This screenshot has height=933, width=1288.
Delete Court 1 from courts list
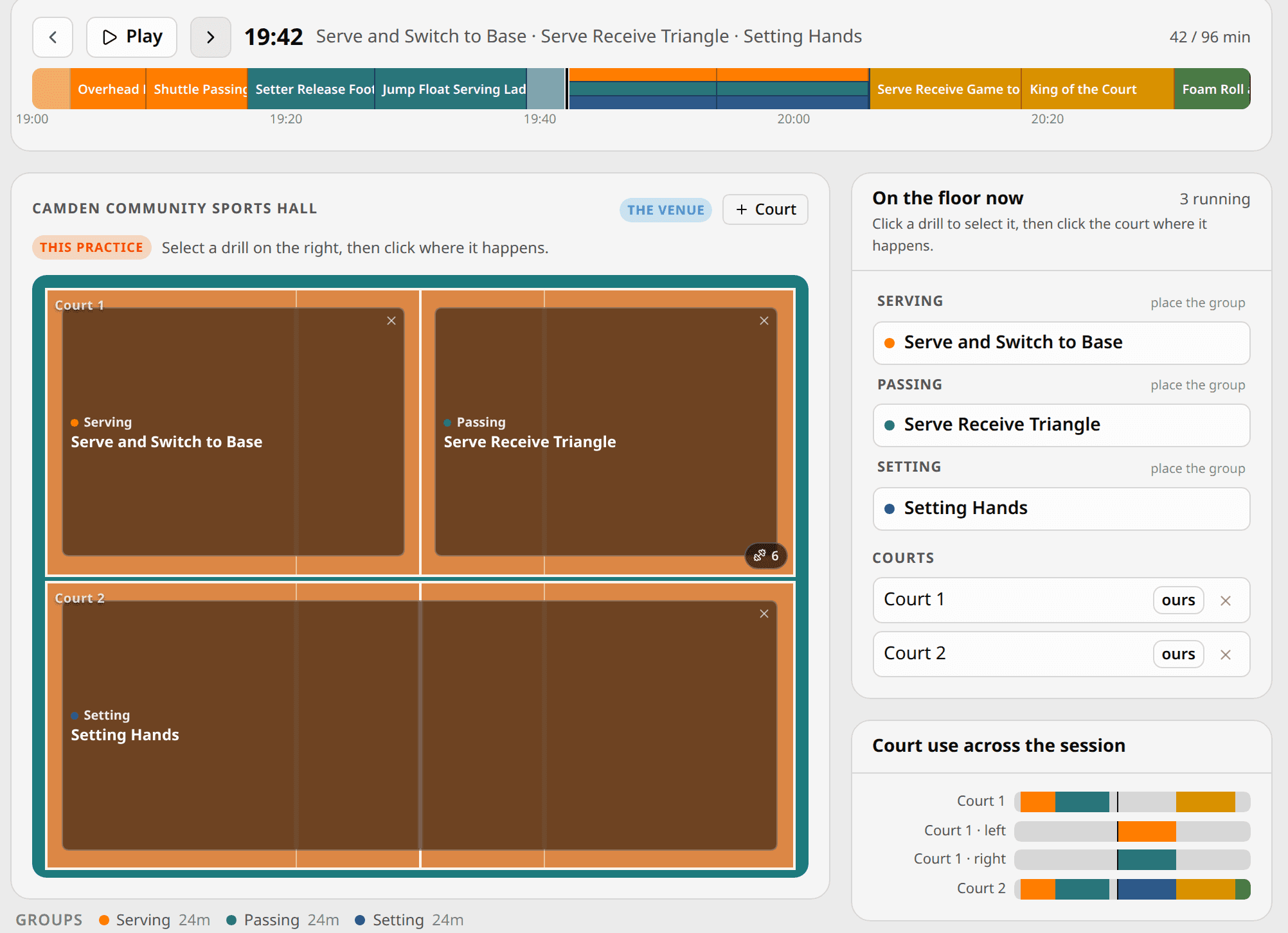[x=1226, y=601]
